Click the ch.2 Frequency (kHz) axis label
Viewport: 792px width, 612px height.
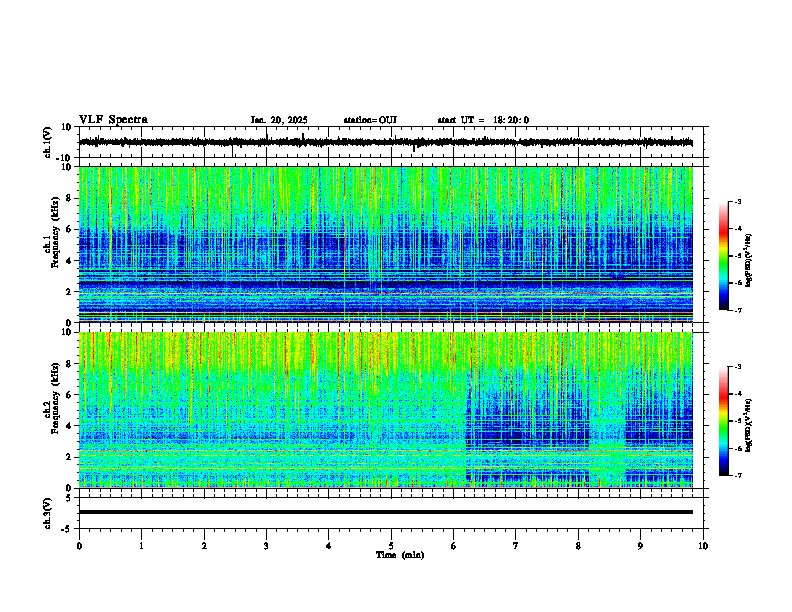pyautogui.click(x=55, y=398)
